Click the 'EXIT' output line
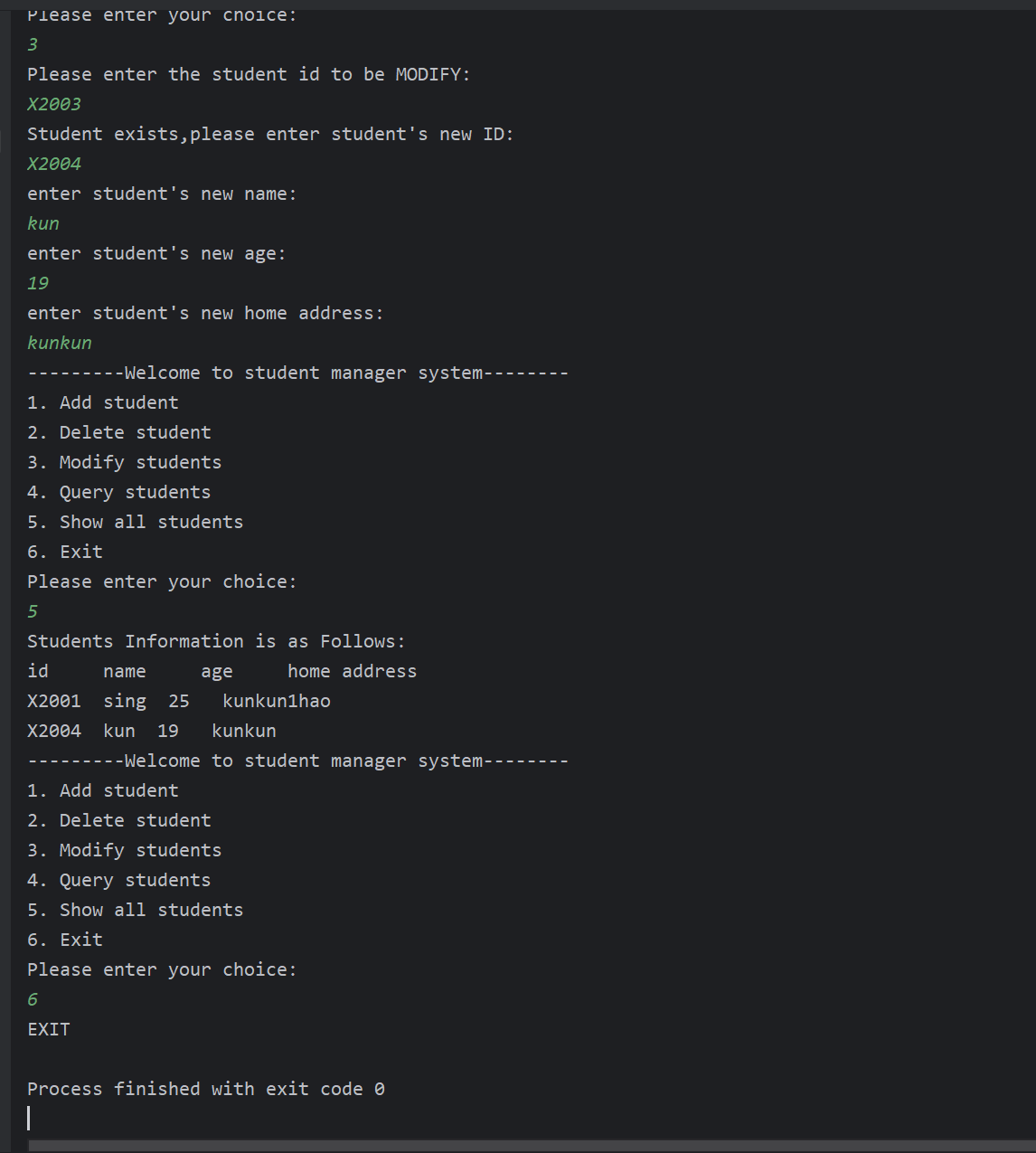Image resolution: width=1036 pixels, height=1153 pixels. tap(49, 1029)
